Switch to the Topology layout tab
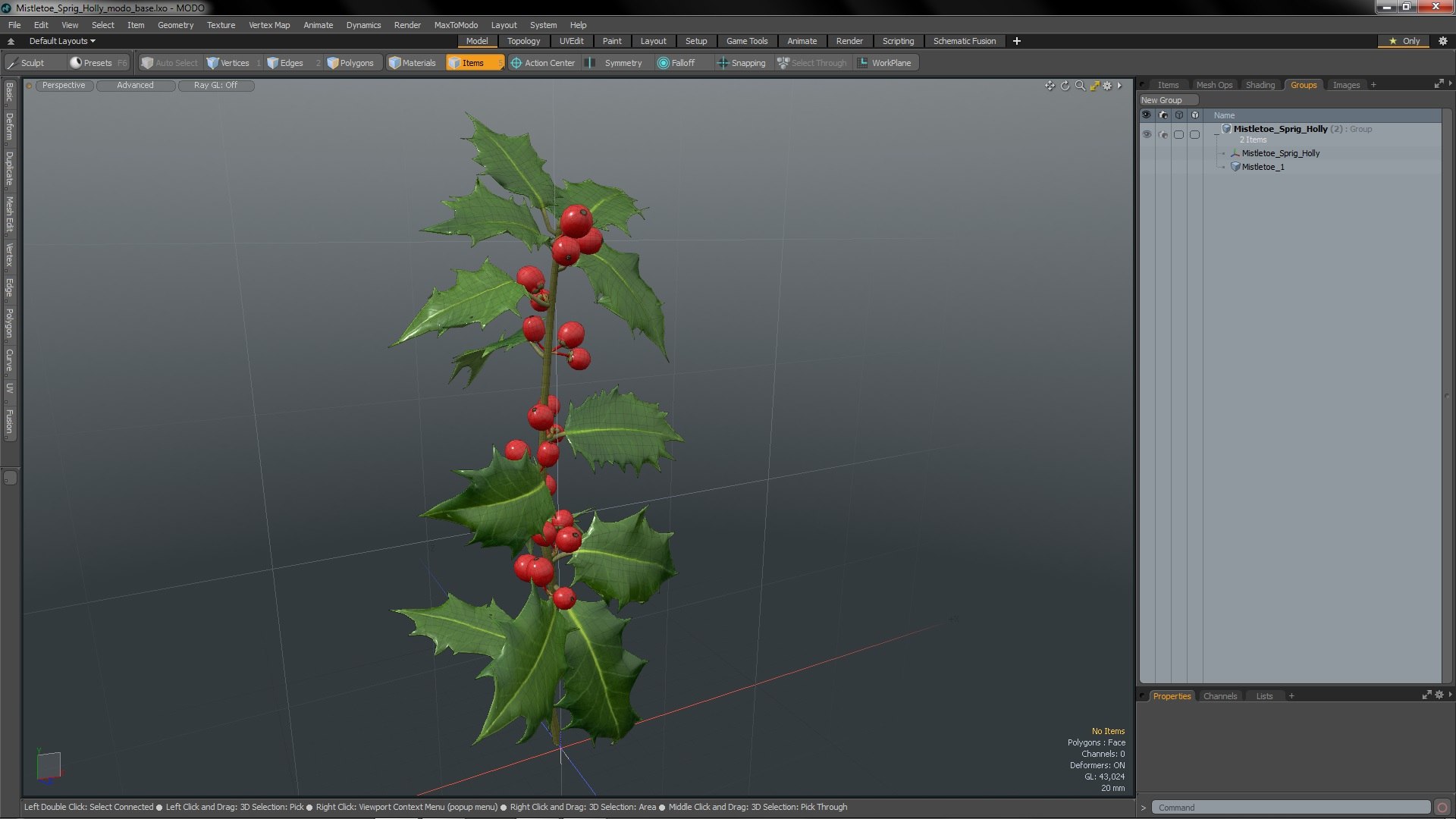Screen dimensions: 1456x819 coord(523,41)
